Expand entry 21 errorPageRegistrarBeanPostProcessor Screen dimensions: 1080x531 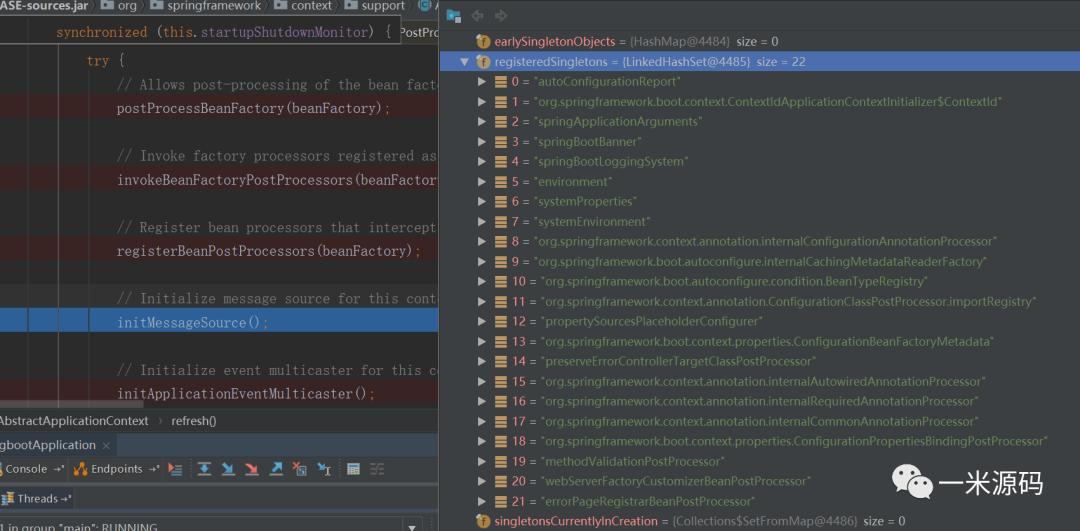click(x=483, y=502)
